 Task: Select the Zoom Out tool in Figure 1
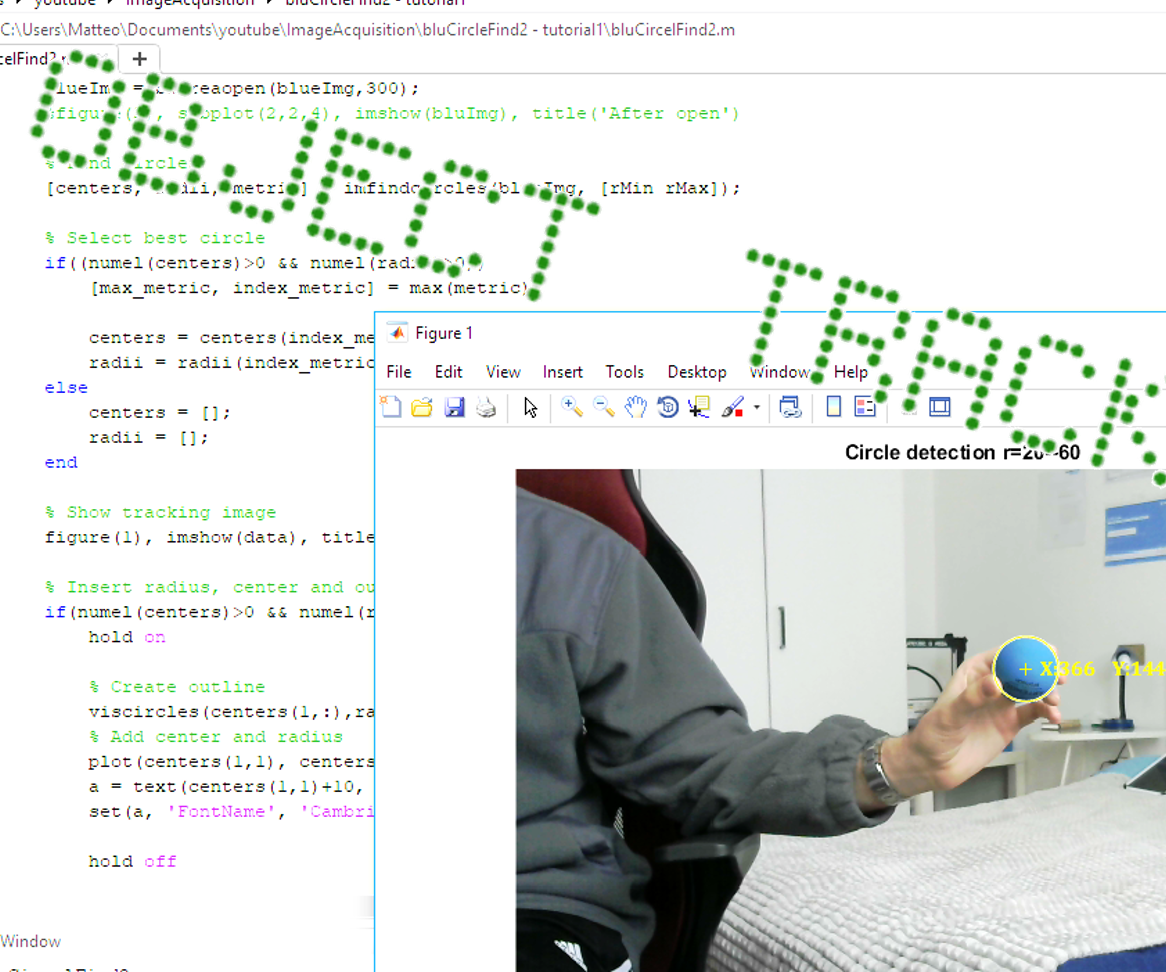coord(603,407)
